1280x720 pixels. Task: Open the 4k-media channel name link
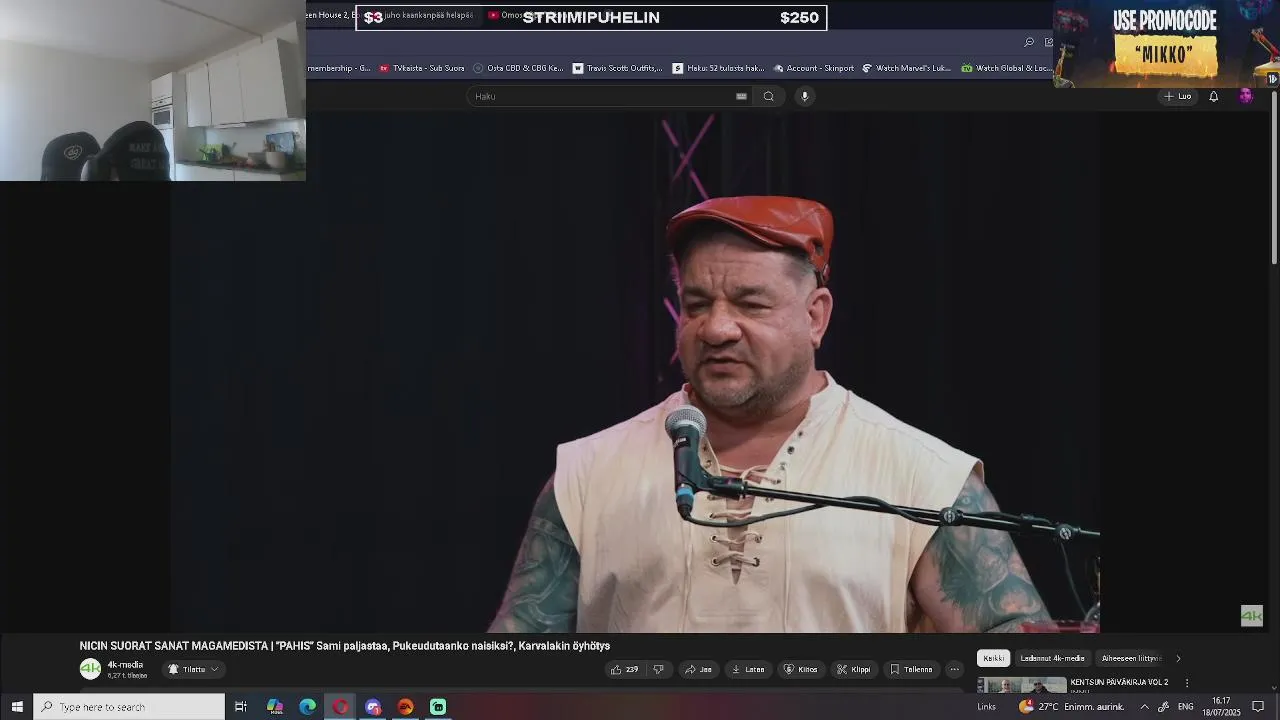(125, 665)
